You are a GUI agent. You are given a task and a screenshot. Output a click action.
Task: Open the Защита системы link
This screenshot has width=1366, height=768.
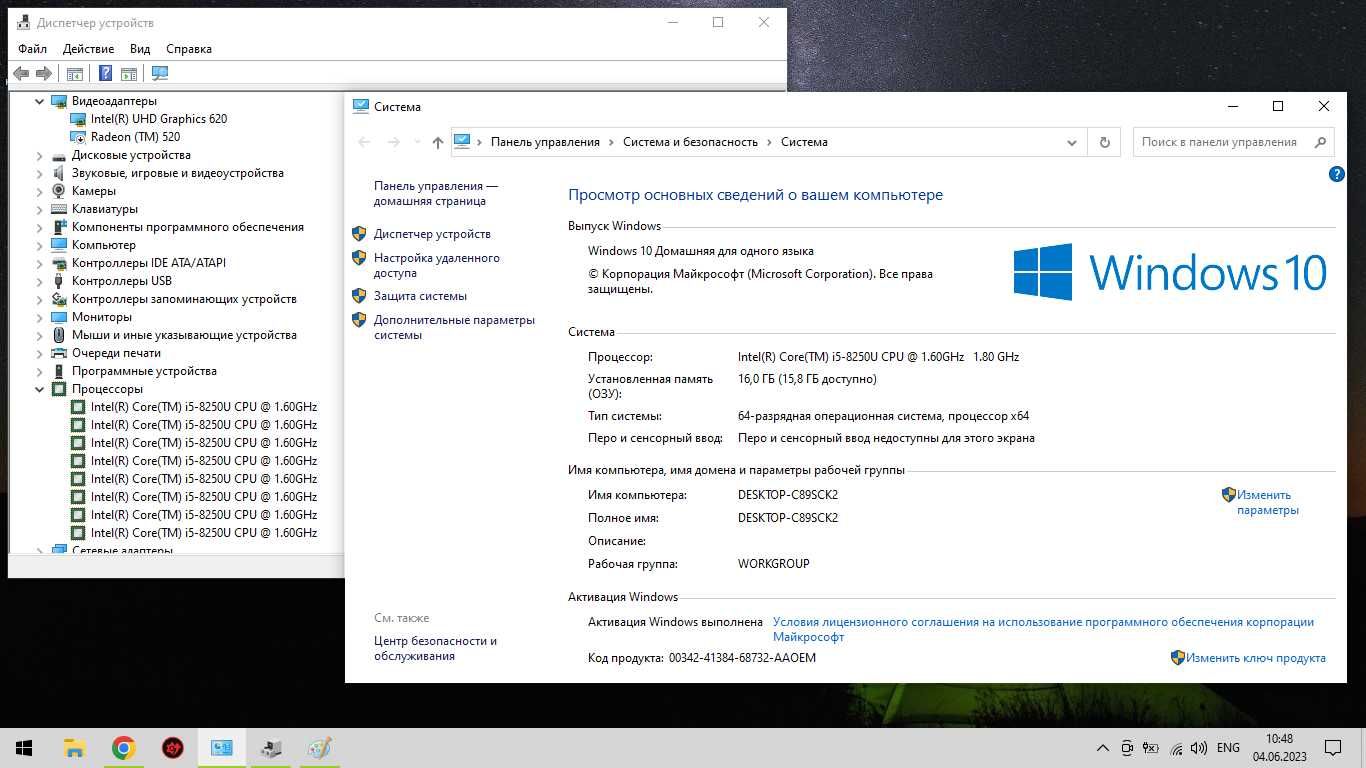click(420, 296)
